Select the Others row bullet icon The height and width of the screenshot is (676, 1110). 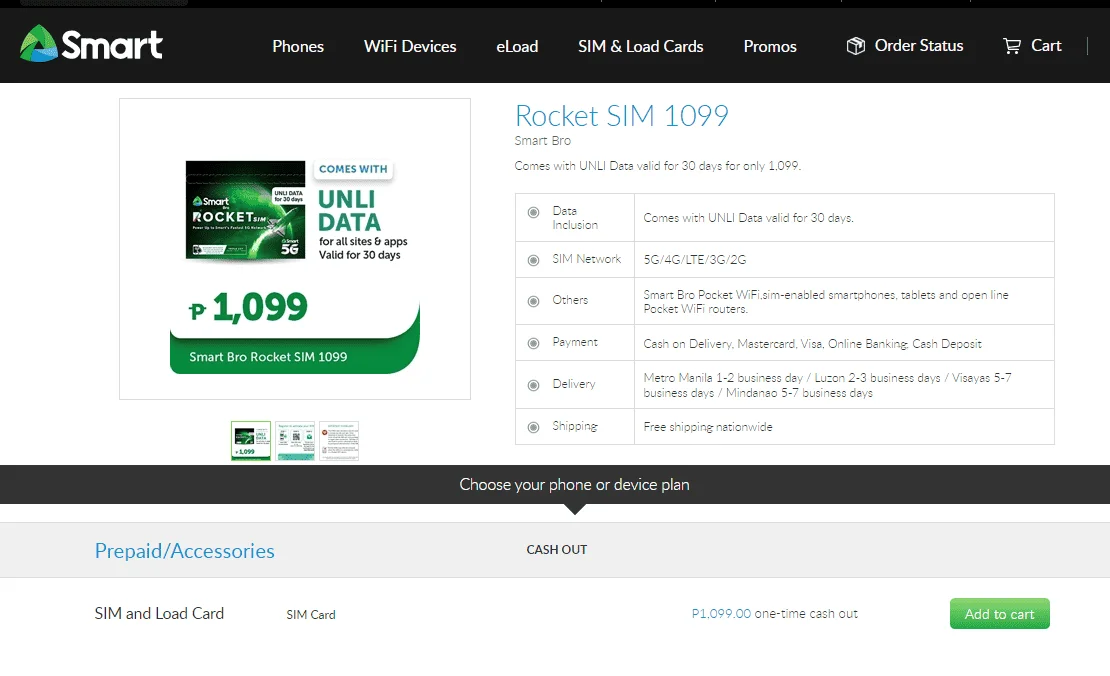click(x=534, y=302)
